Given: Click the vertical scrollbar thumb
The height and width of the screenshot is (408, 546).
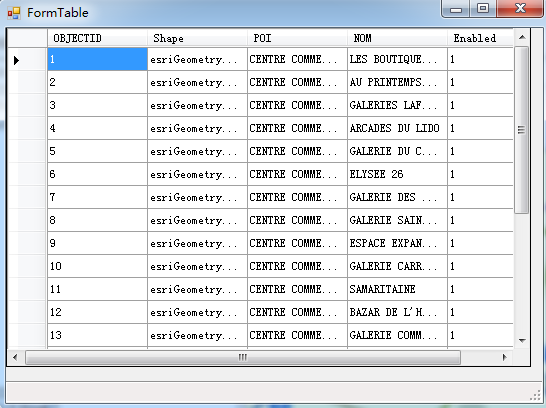Looking at the screenshot, I should tap(521, 130).
